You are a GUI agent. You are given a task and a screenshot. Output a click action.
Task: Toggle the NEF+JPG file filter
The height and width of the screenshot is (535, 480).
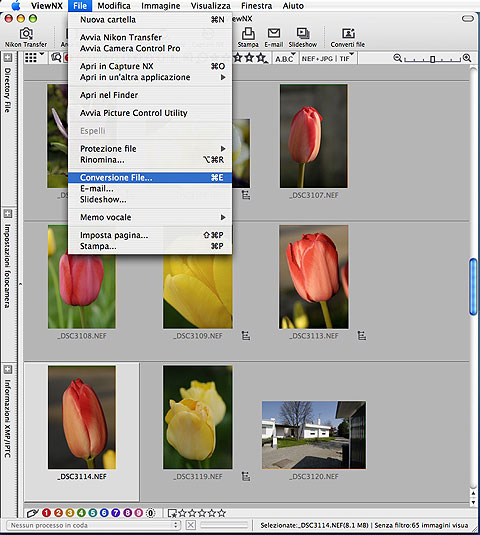pyautogui.click(x=317, y=59)
